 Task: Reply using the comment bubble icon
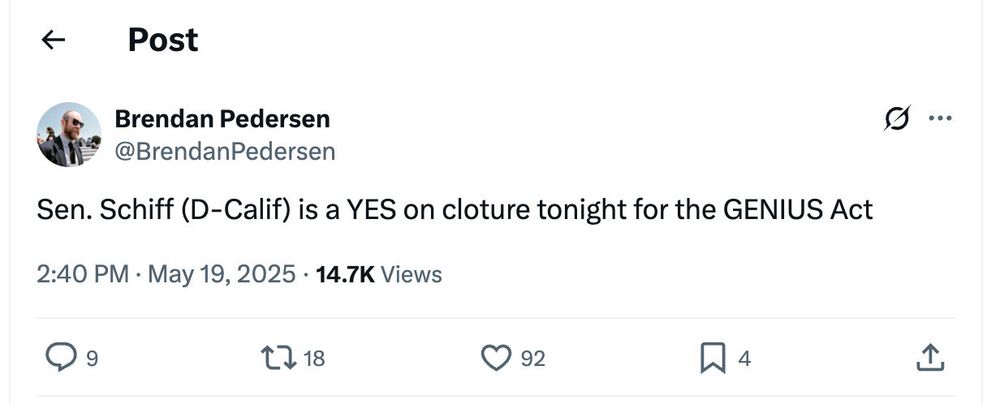(61, 357)
